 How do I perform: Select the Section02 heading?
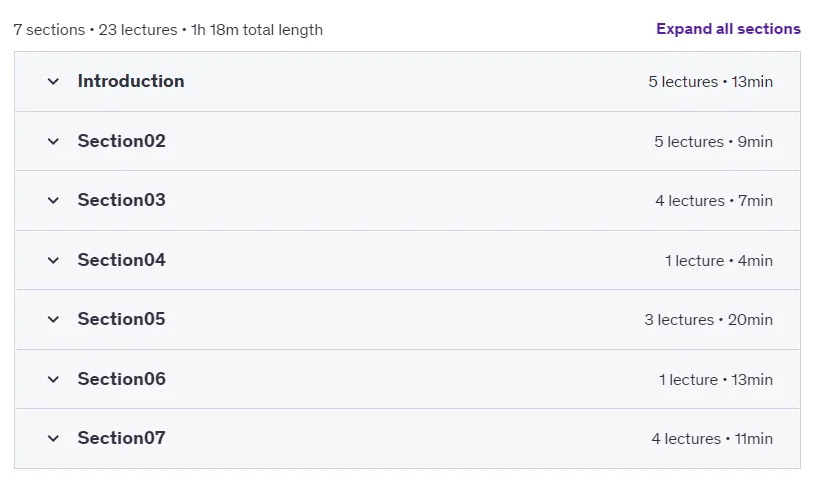[121, 141]
